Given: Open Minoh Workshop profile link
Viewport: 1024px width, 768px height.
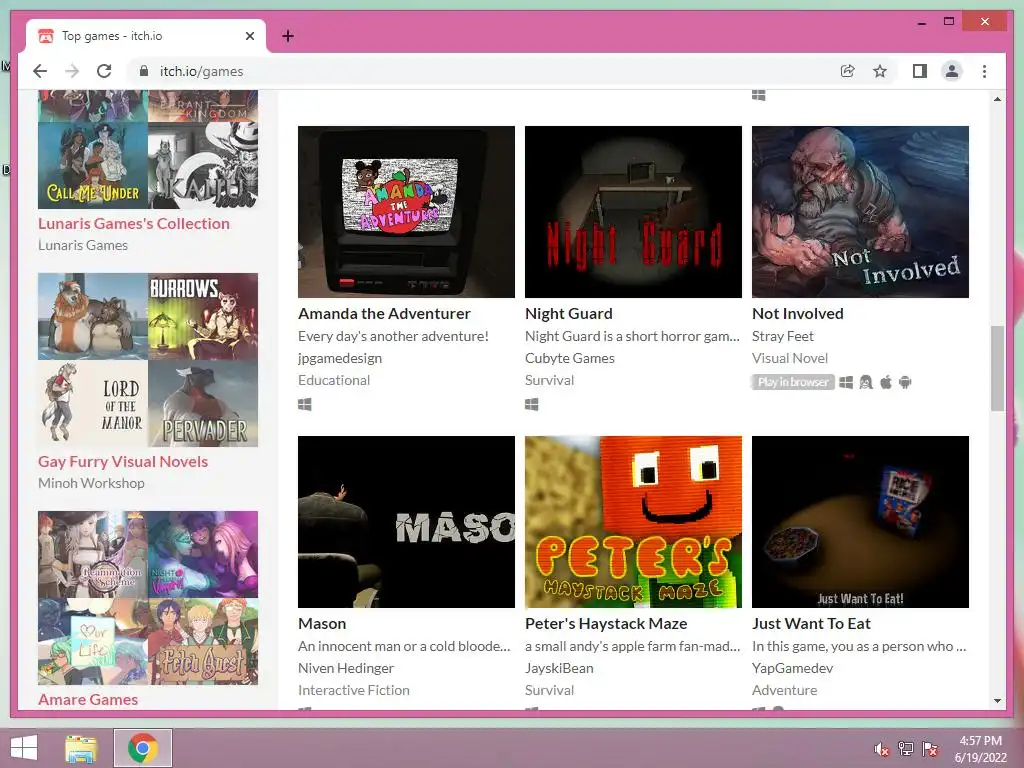Looking at the screenshot, I should pos(91,483).
